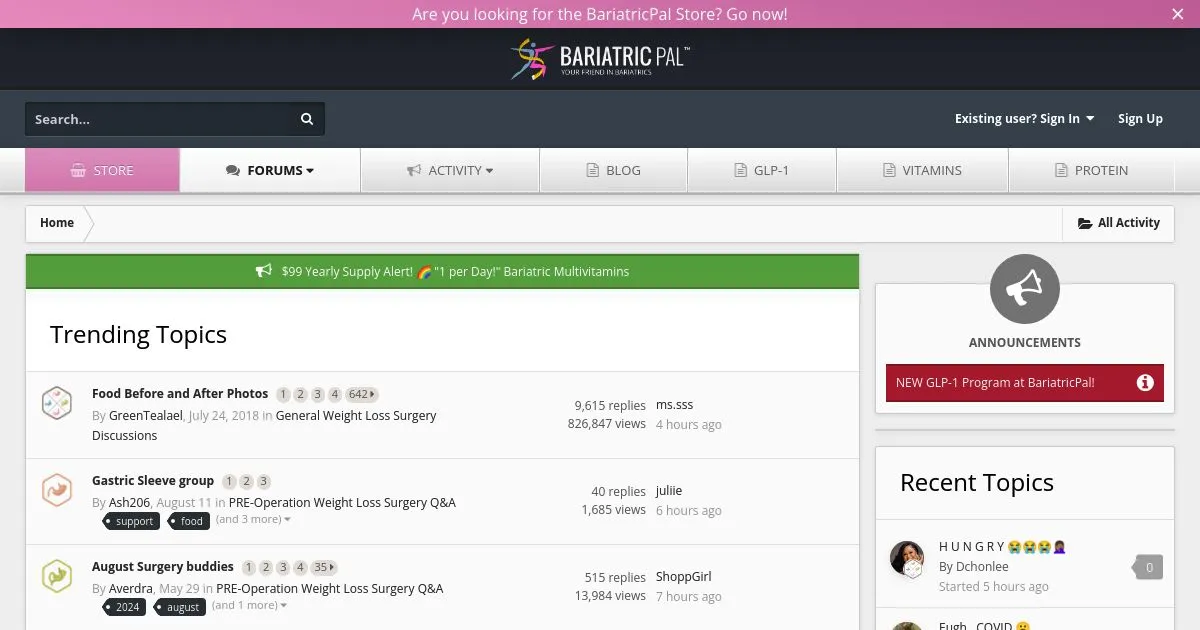Viewport: 1200px width, 630px height.
Task: View ms.sss profile
Action: [674, 405]
